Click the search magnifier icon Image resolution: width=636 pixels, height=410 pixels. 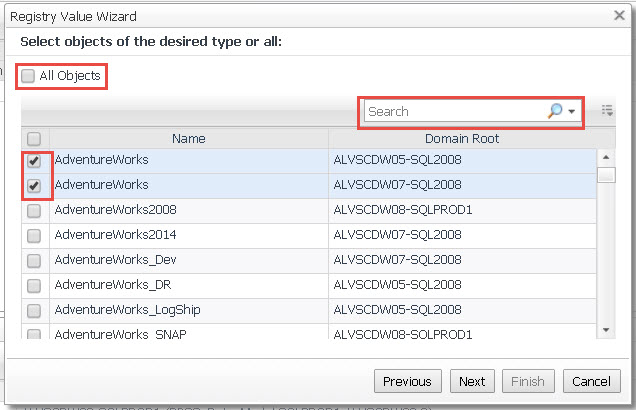click(555, 112)
